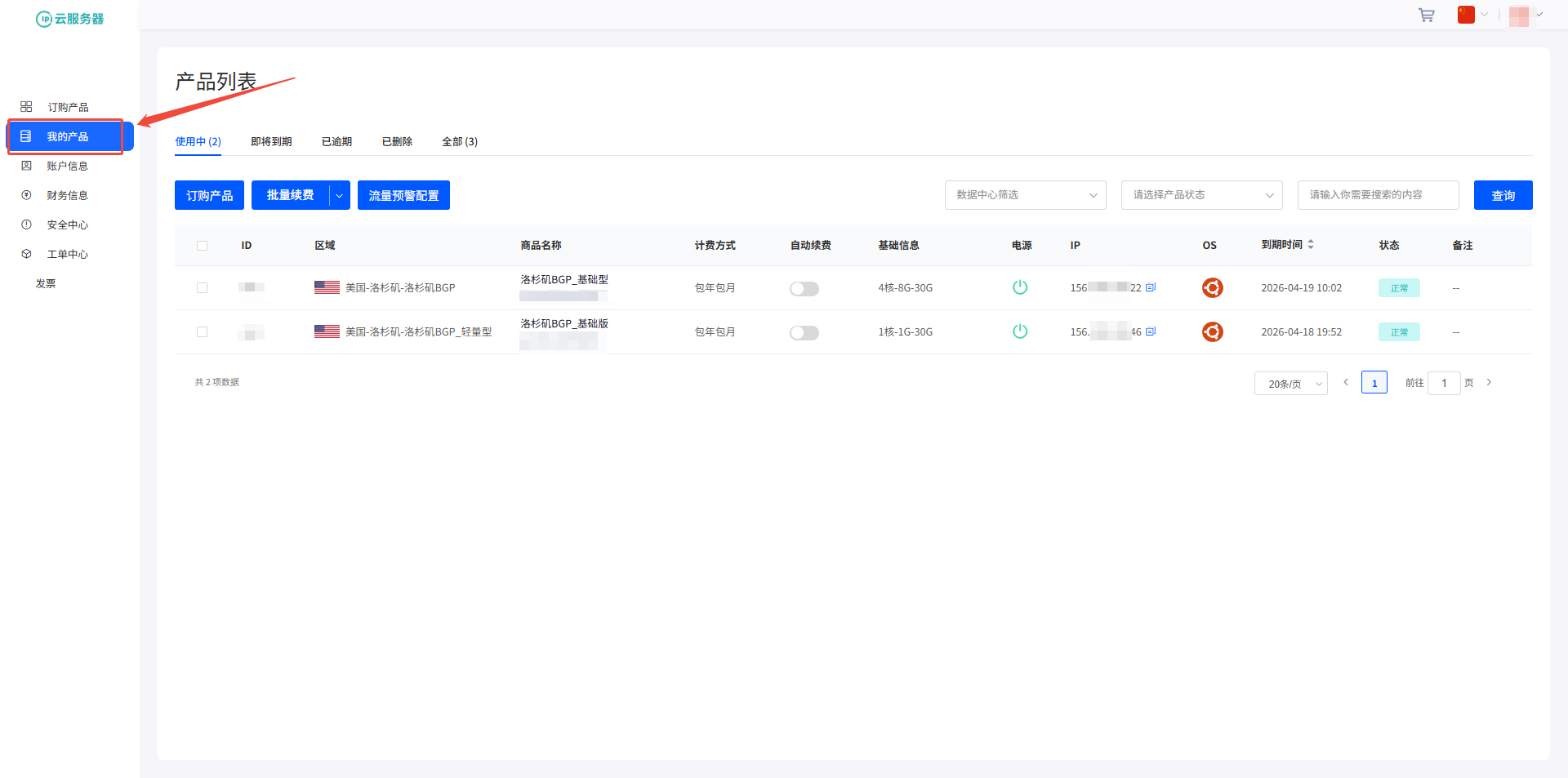Copy IP address of second server row
This screenshot has height=778, width=1568.
point(1151,331)
